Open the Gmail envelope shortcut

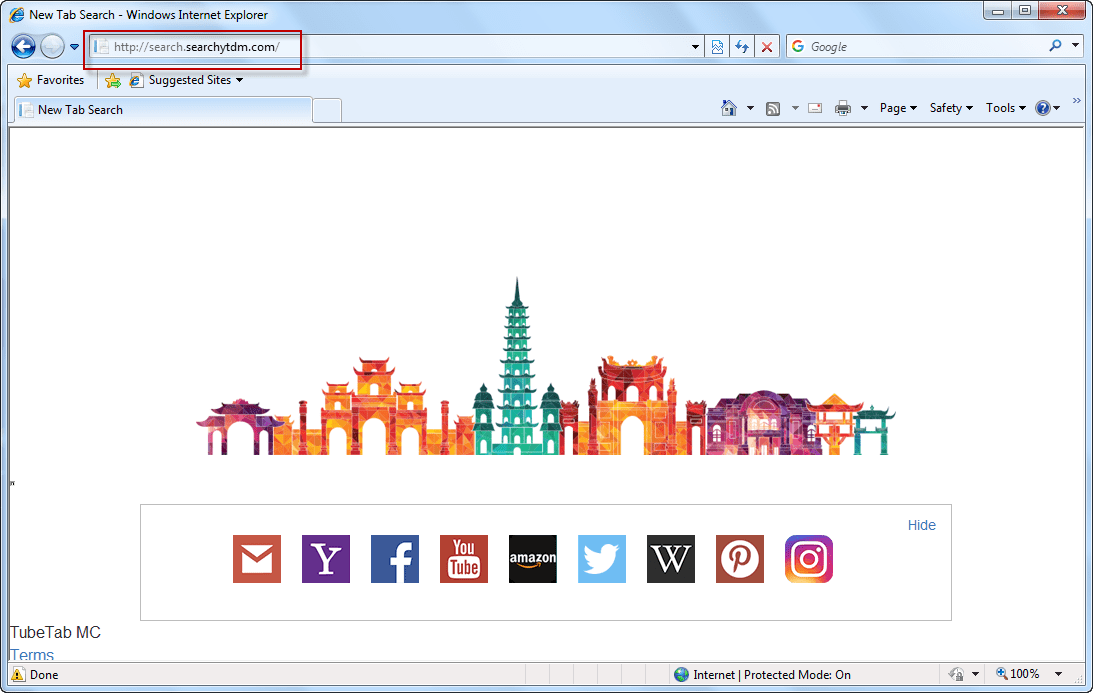click(x=257, y=559)
